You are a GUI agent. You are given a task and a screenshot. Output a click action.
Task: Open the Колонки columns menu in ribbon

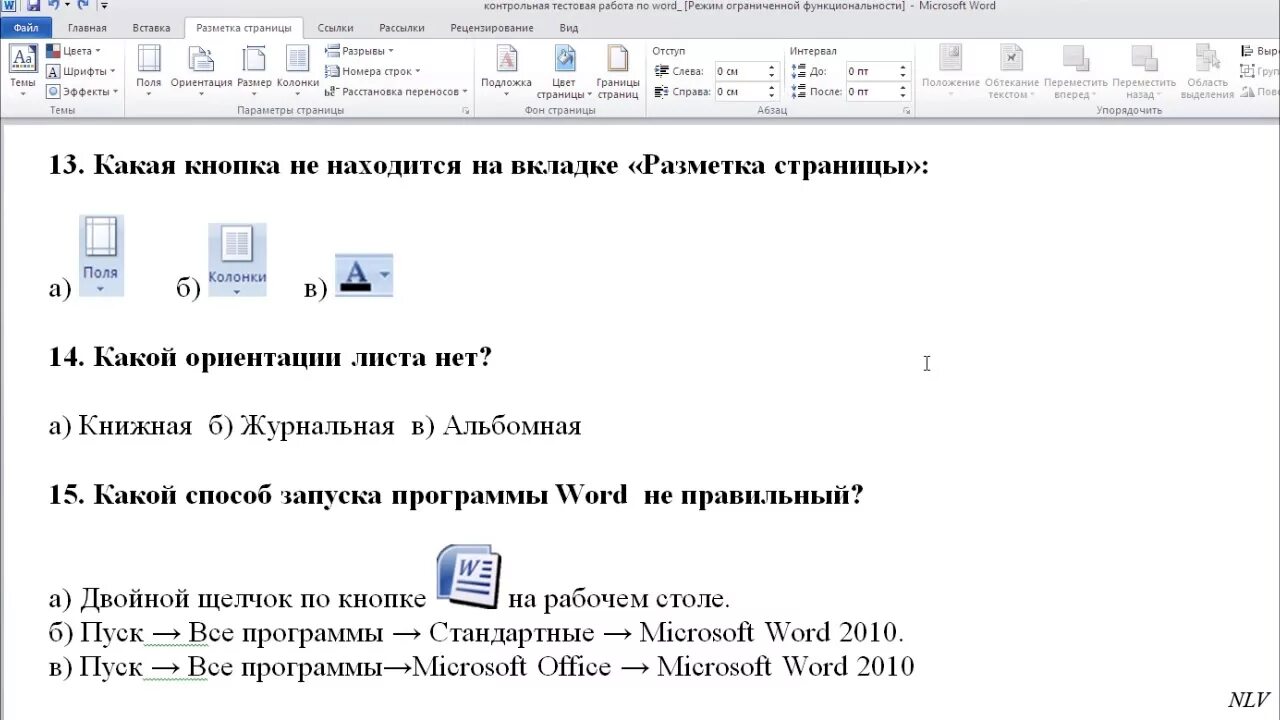[297, 71]
